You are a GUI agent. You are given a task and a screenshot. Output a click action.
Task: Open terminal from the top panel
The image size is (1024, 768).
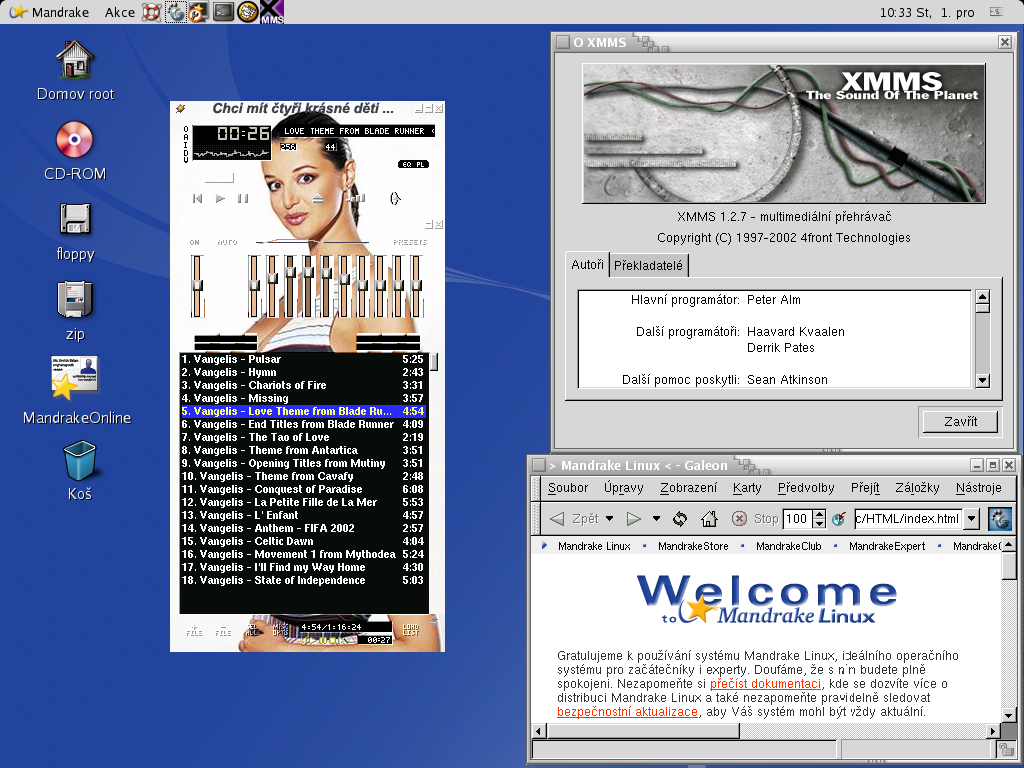tap(223, 12)
